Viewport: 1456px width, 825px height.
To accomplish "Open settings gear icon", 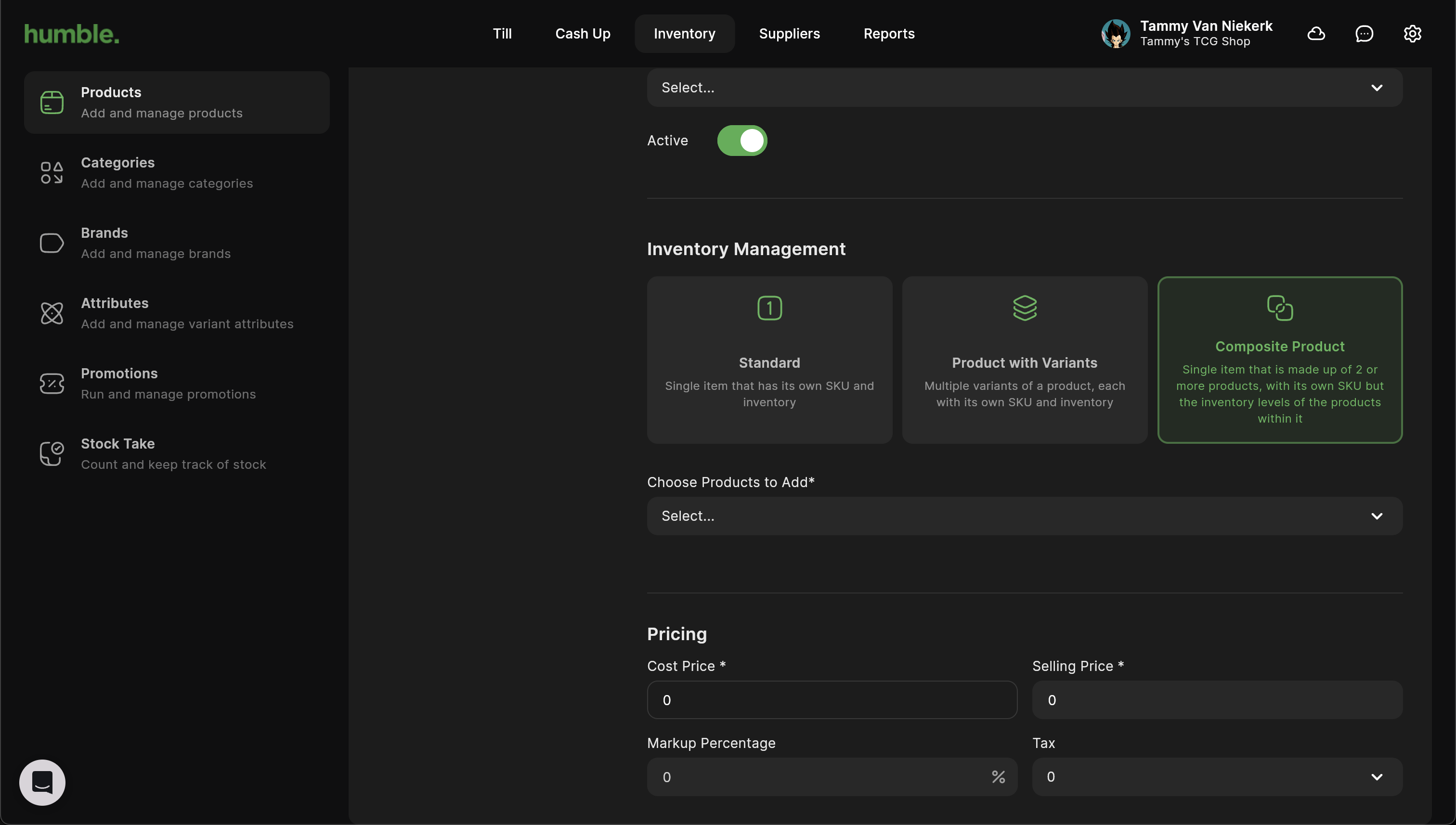I will point(1412,34).
